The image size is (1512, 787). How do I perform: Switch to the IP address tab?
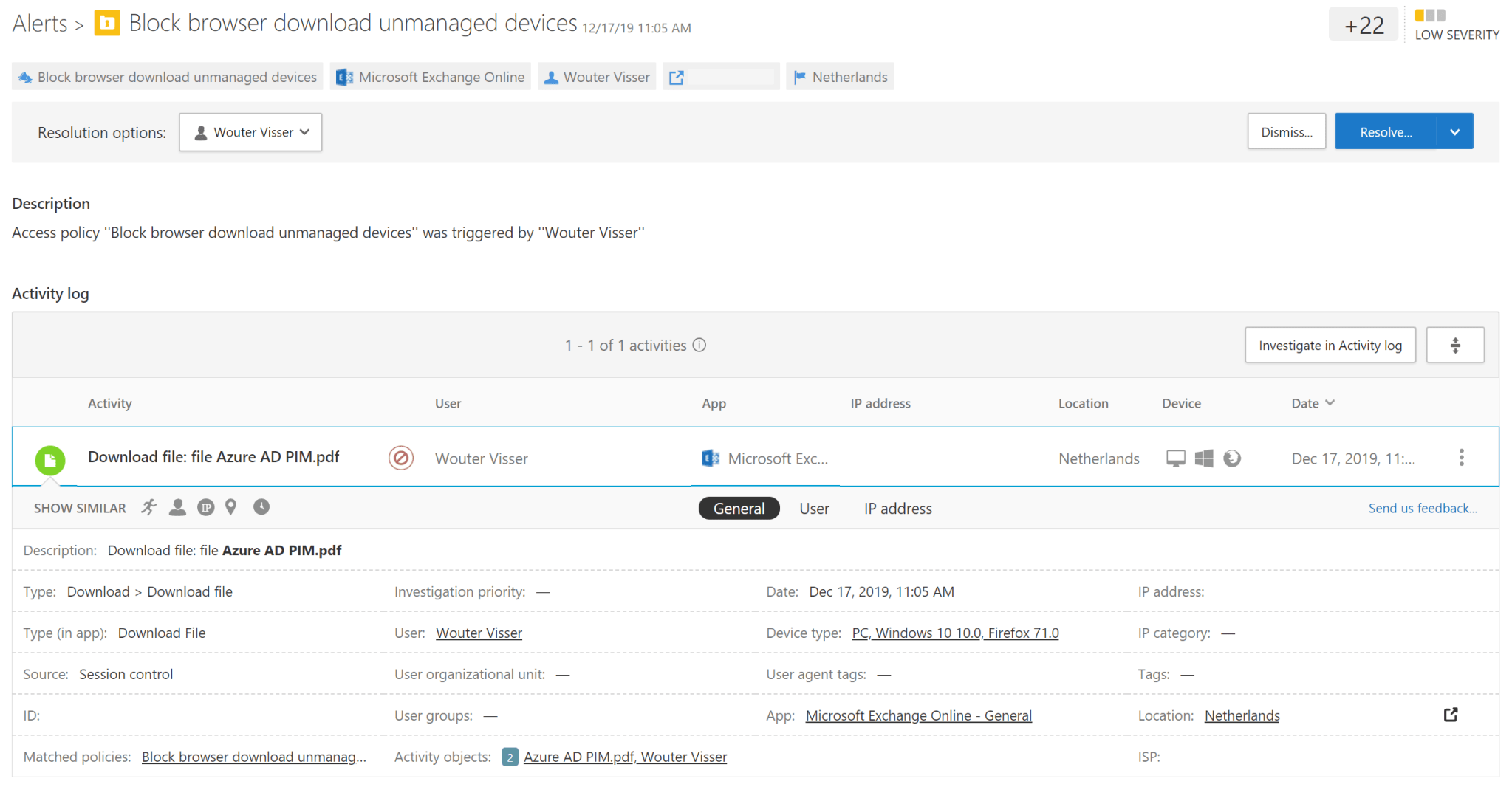point(897,508)
